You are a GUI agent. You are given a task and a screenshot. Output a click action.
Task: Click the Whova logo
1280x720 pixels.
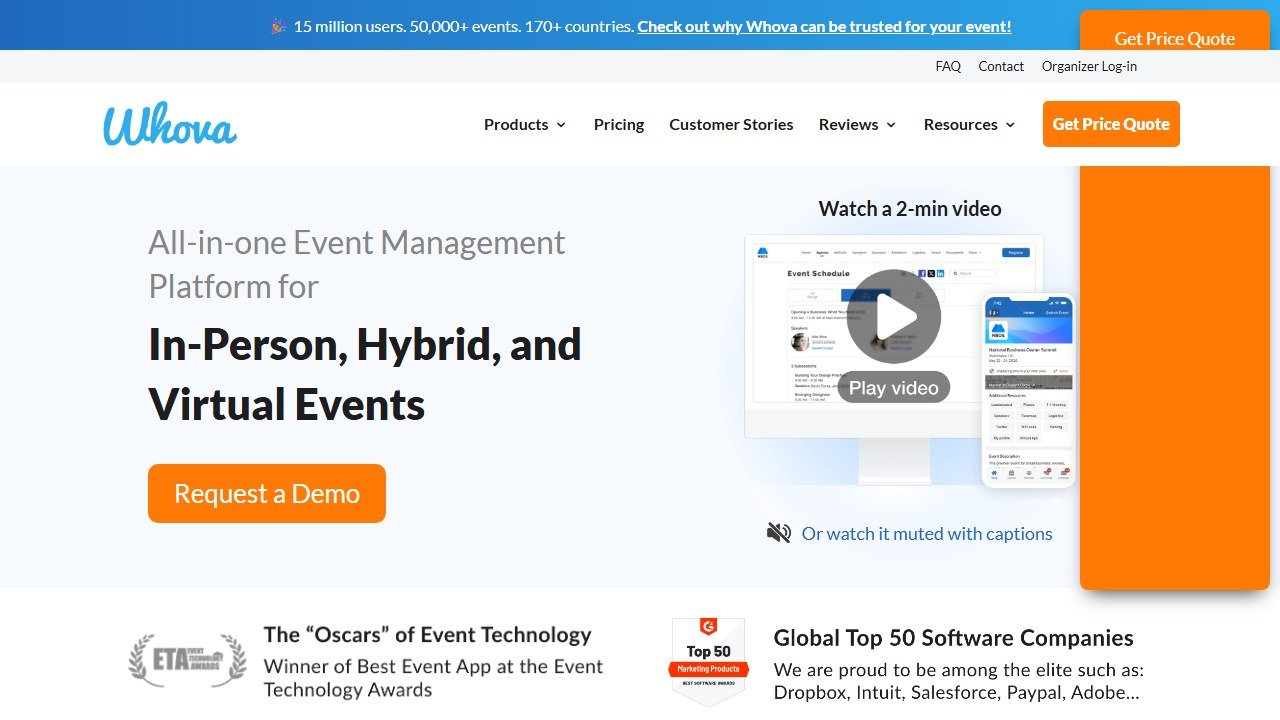pyautogui.click(x=170, y=124)
